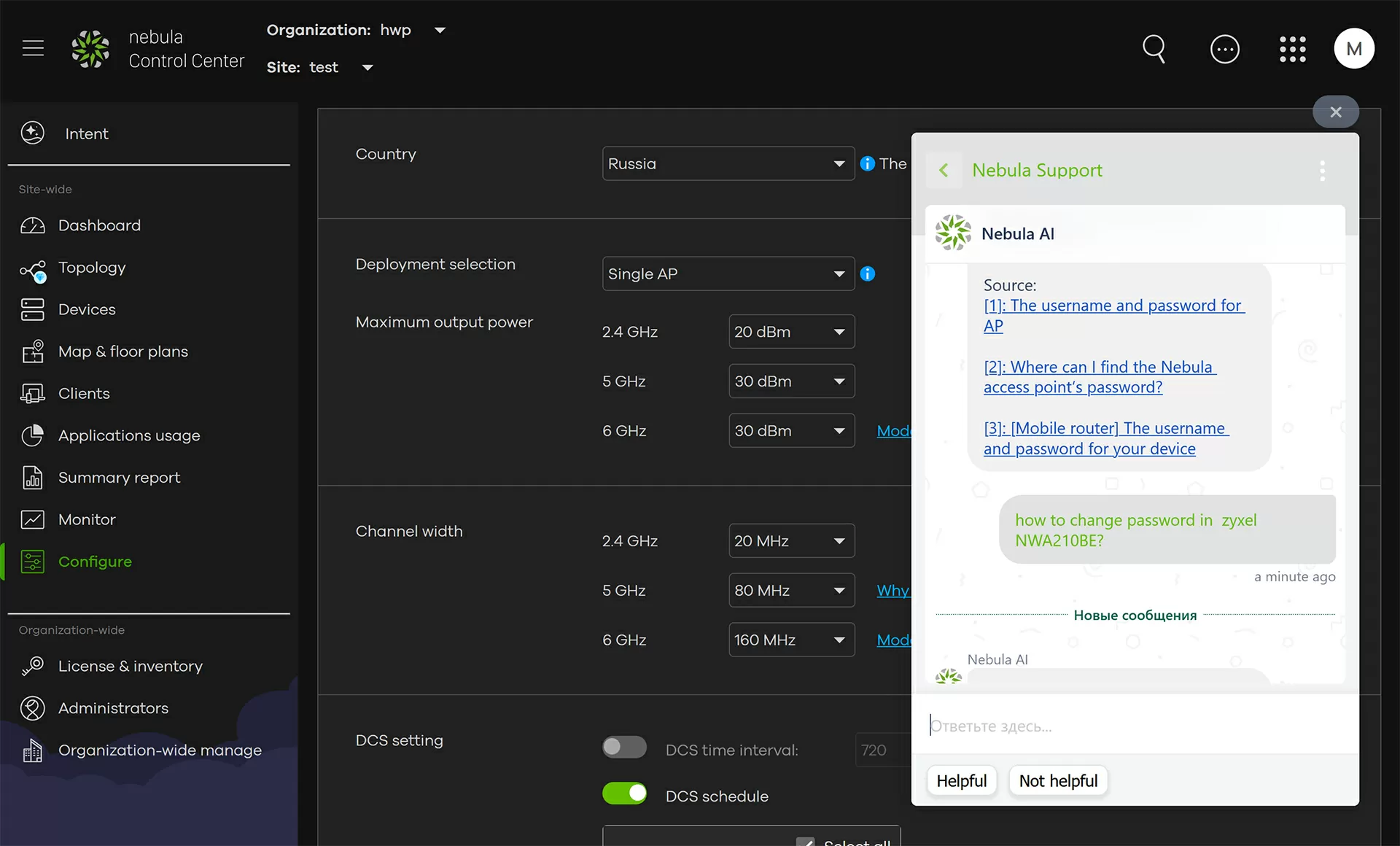Open 5 GHz channel width 80 MHz dropdown
The image size is (1400, 846).
tap(792, 590)
